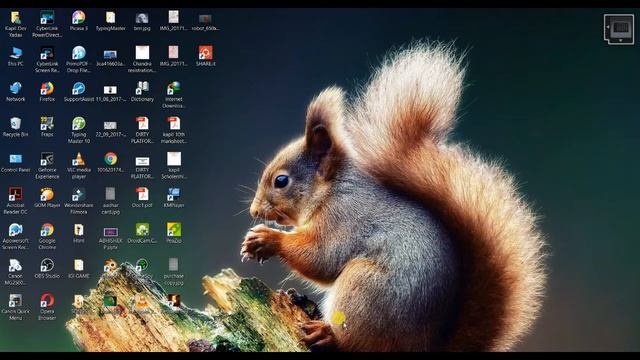Select the ABHISHEK P.pptx file
The width and height of the screenshot is (640, 360).
point(111,237)
